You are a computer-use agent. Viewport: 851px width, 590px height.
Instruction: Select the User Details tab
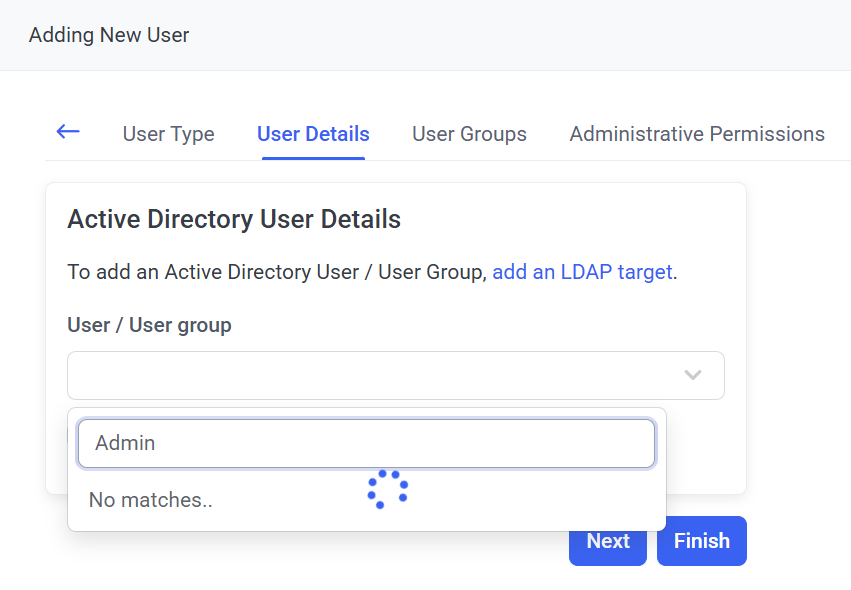313,134
